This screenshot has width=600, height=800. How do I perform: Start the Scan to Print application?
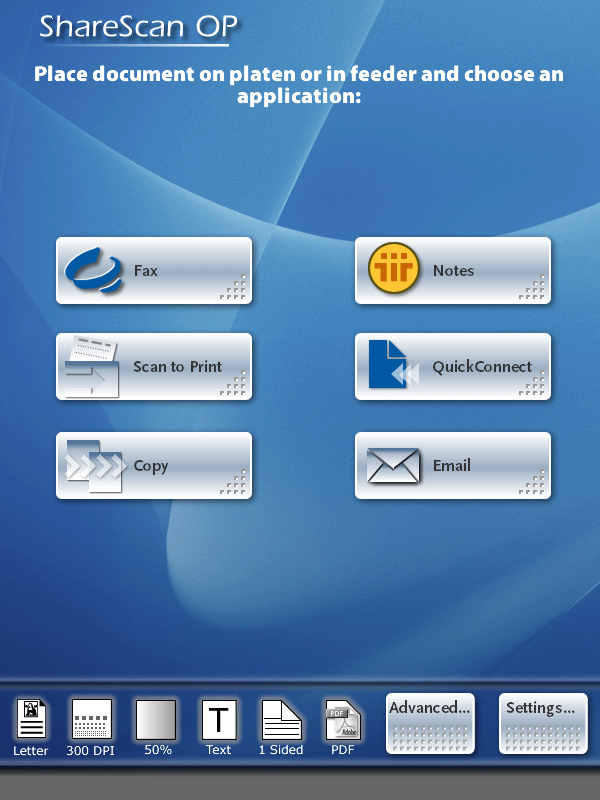pyautogui.click(x=154, y=366)
